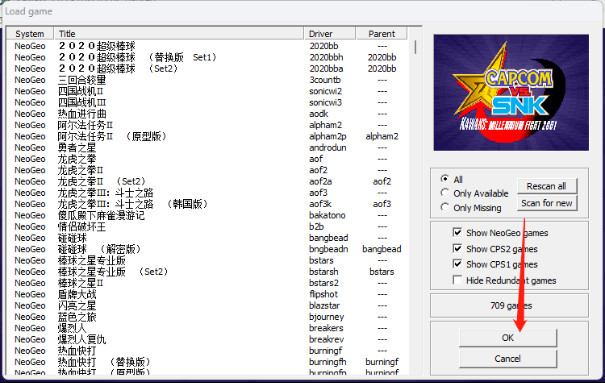
Task: Sort list by Title column header
Action: tap(179, 34)
